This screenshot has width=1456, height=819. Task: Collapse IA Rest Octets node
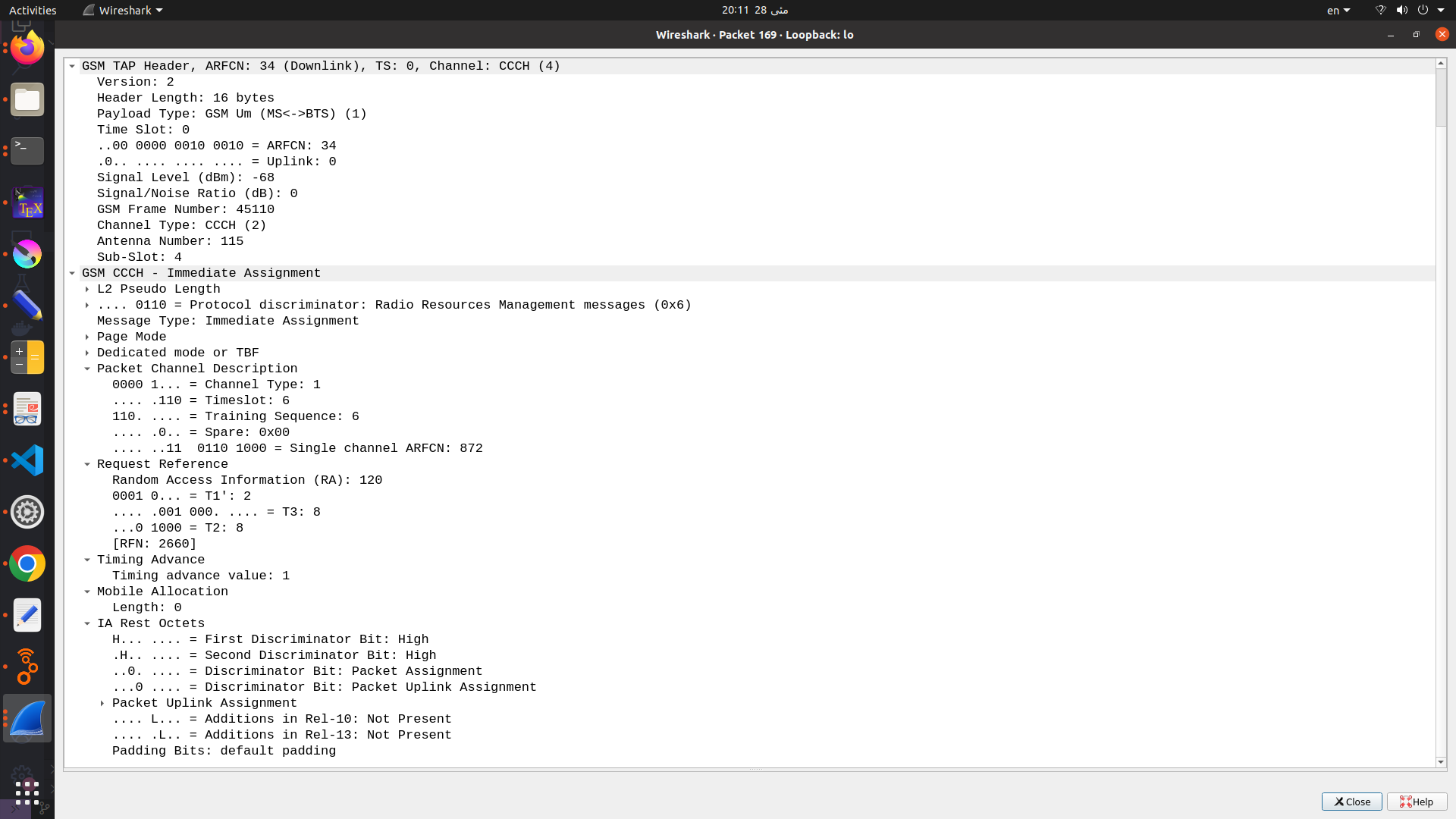[x=87, y=623]
